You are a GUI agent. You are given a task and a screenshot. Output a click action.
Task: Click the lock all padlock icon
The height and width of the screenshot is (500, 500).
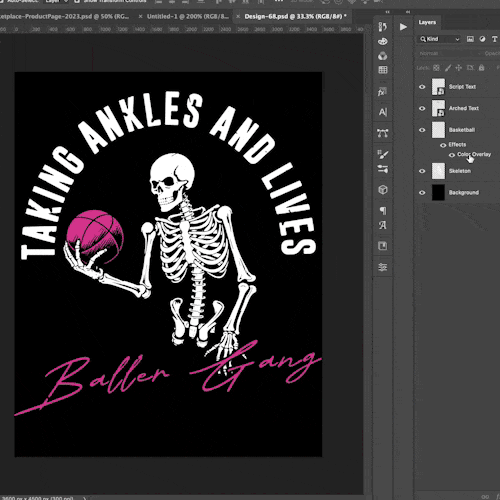[481, 68]
